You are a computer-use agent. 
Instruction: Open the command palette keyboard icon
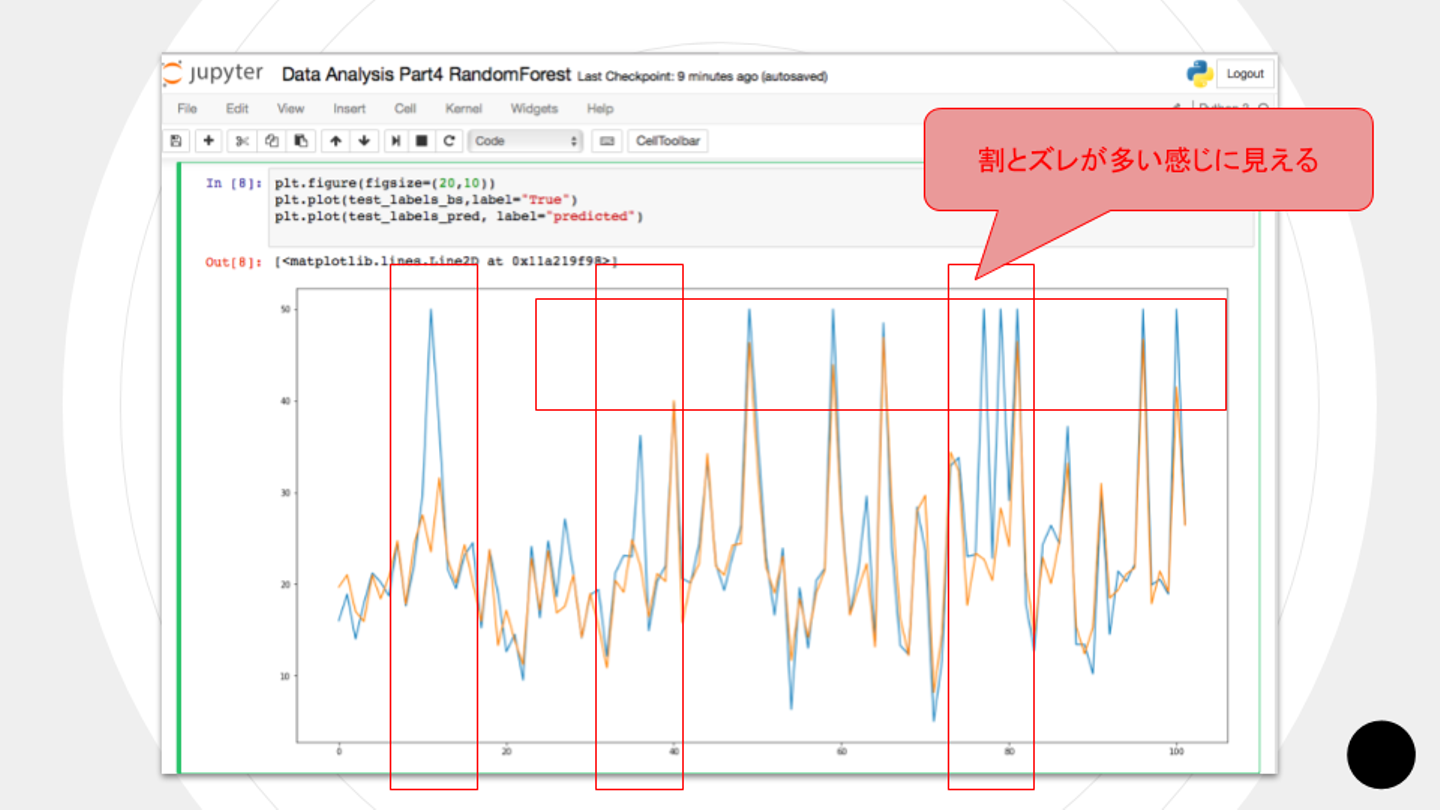[x=606, y=141]
